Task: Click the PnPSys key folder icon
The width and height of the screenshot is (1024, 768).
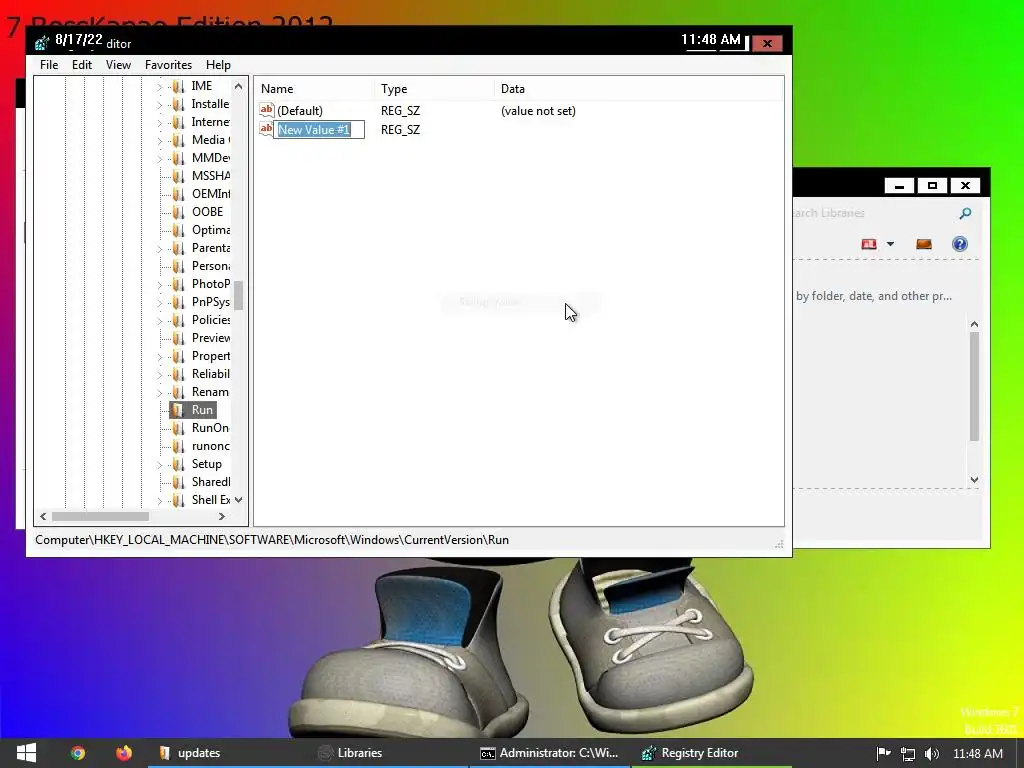Action: (178, 302)
